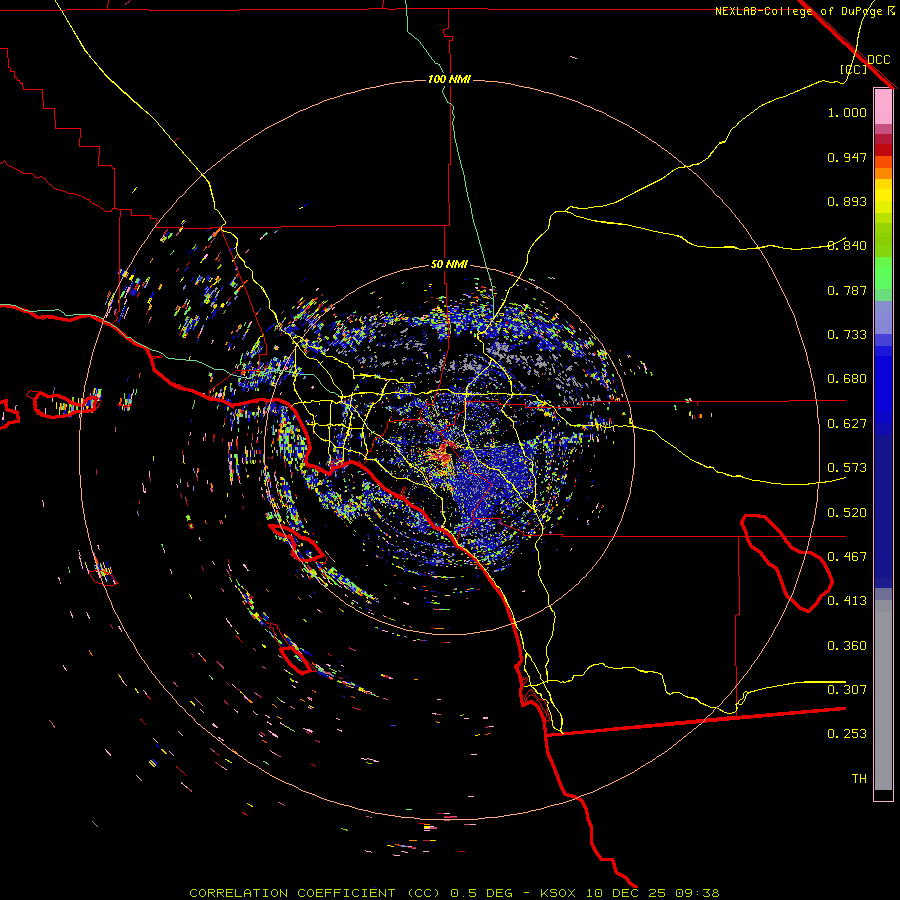The width and height of the screenshot is (900, 900).
Task: Click the 50 NMI range ring label
Action: pyautogui.click(x=449, y=265)
